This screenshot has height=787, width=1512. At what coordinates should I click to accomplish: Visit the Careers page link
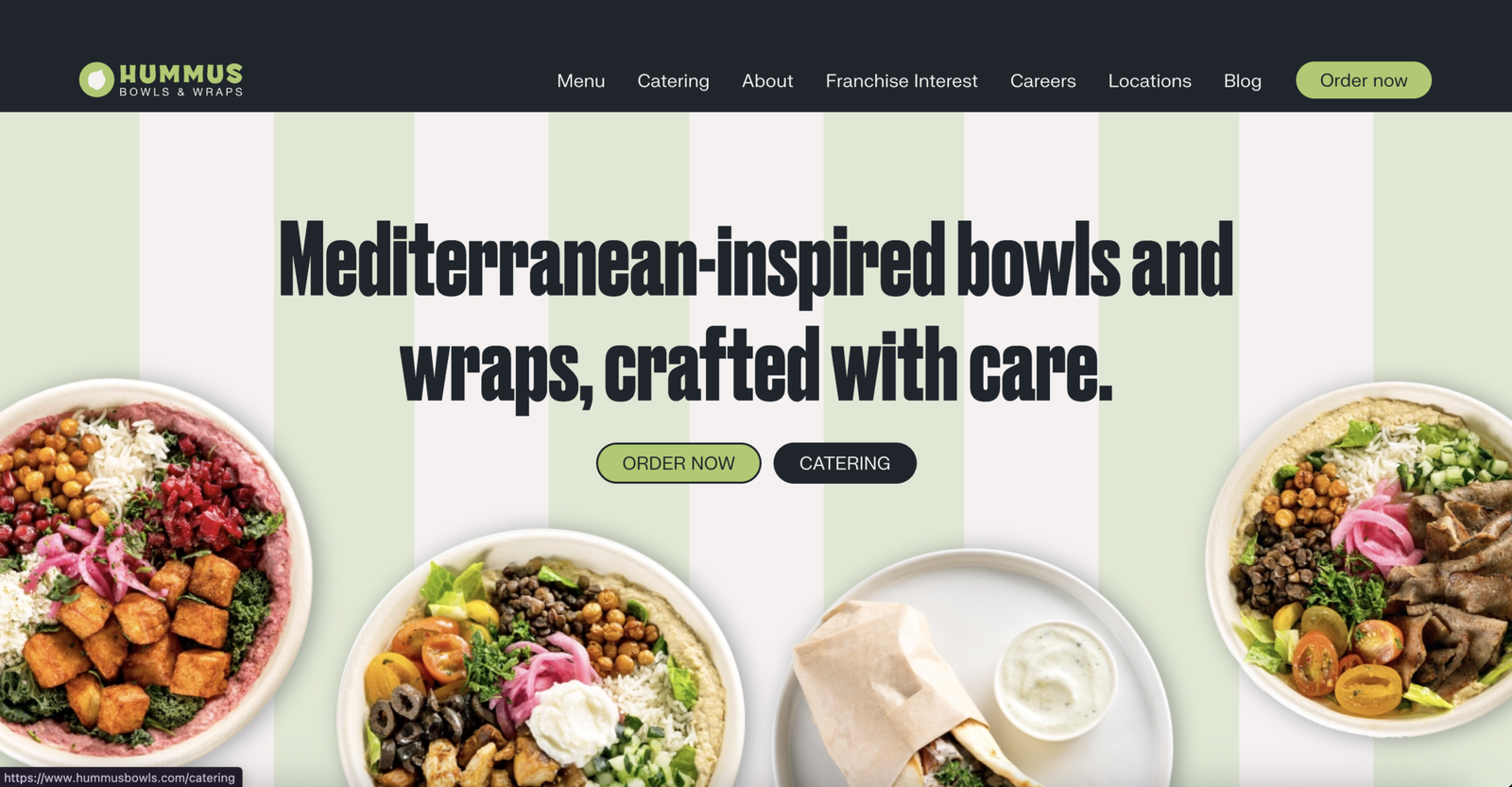(x=1042, y=81)
